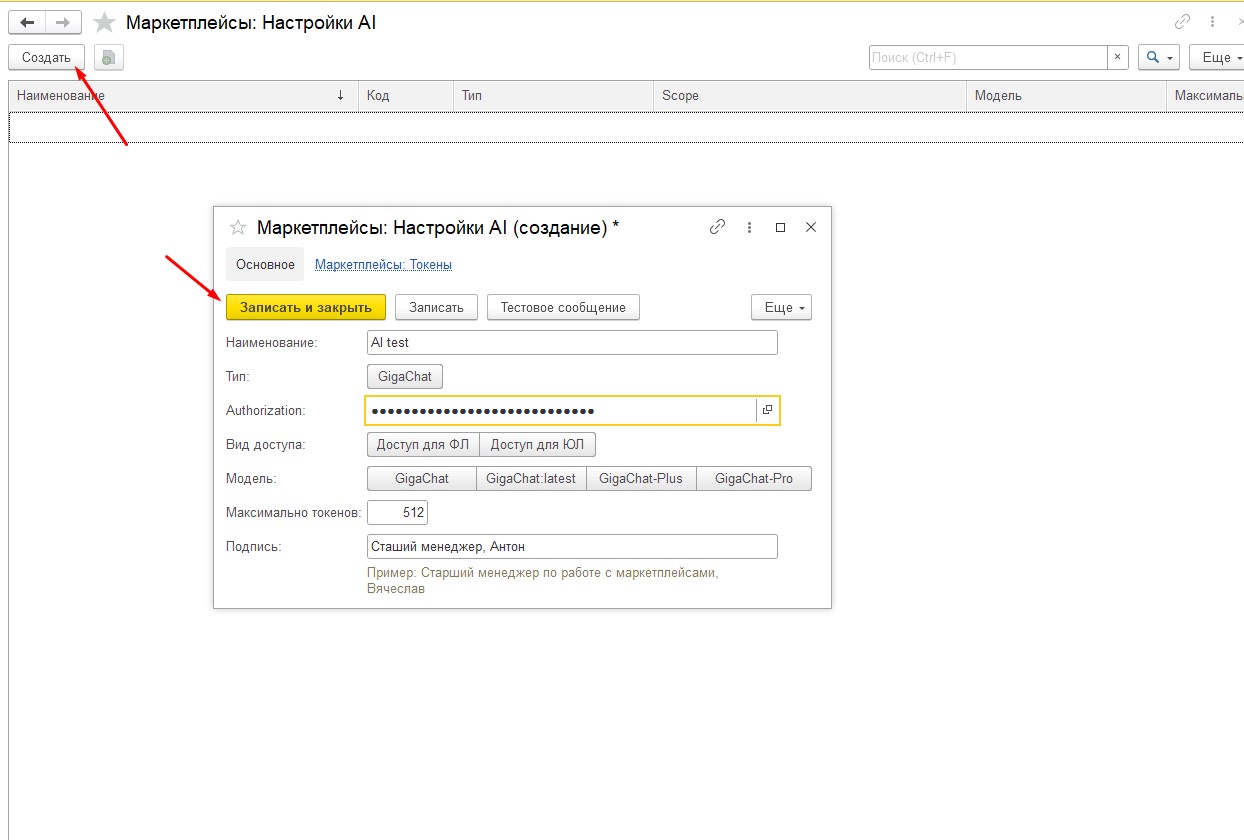Select the GigaChat type toggle
This screenshot has width=1244, height=840.
coord(405,377)
